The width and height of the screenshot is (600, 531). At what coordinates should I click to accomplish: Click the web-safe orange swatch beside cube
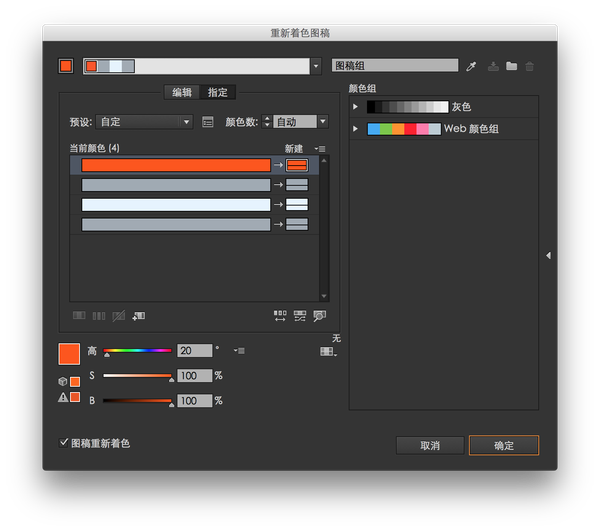[75, 381]
